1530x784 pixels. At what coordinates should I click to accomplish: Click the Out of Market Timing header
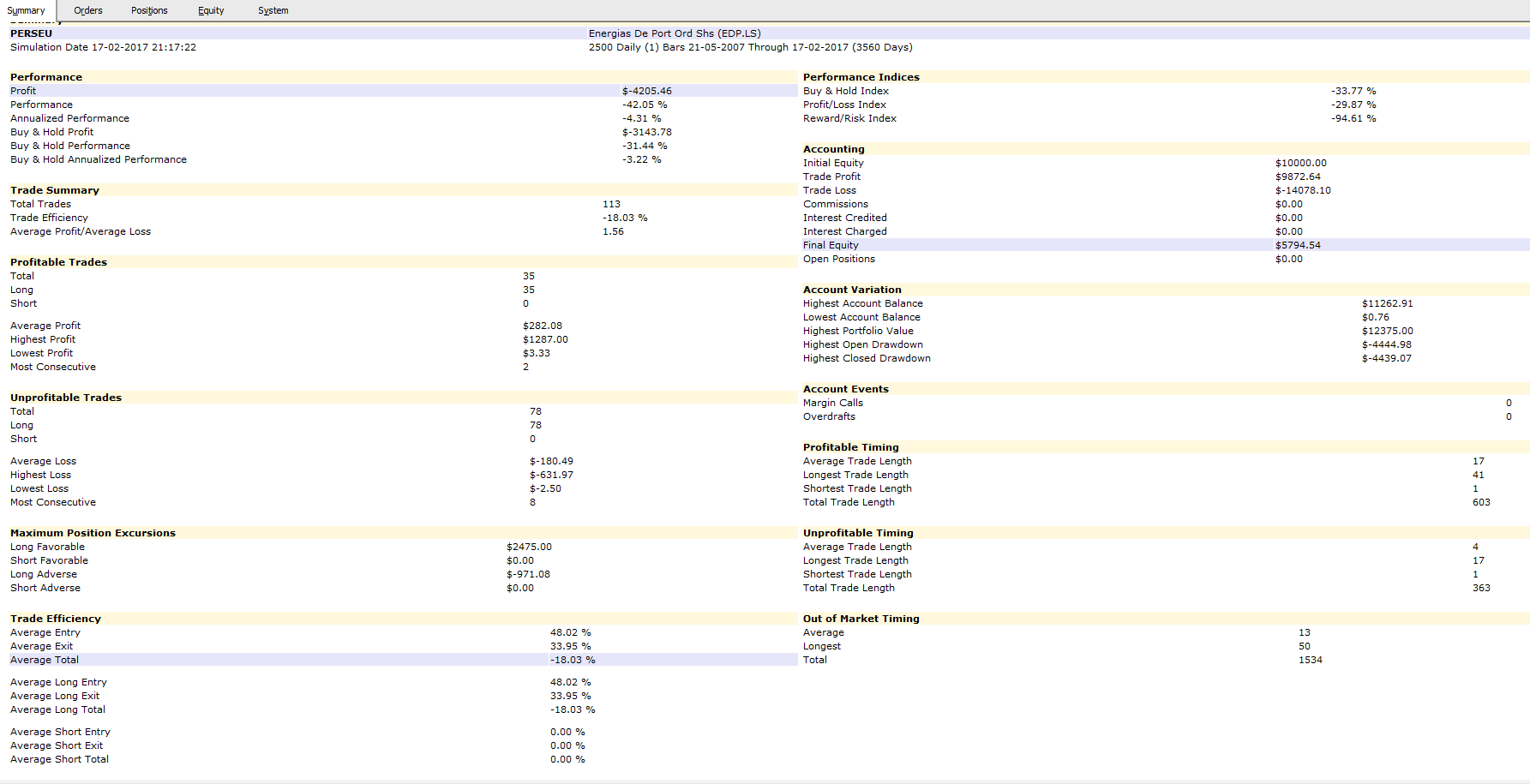861,619
